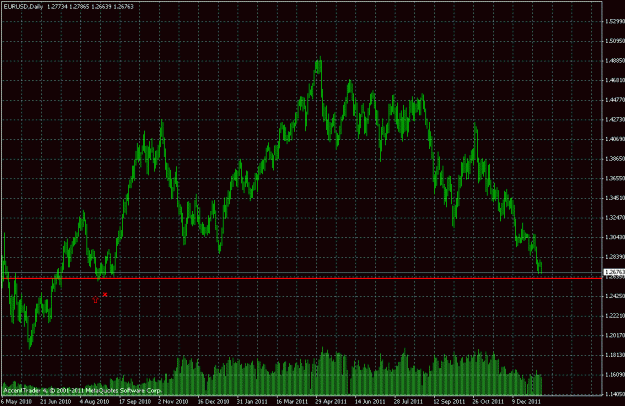Click the 14 Jun 2011 date label
Screen dimensions: 625x406
coord(370,401)
